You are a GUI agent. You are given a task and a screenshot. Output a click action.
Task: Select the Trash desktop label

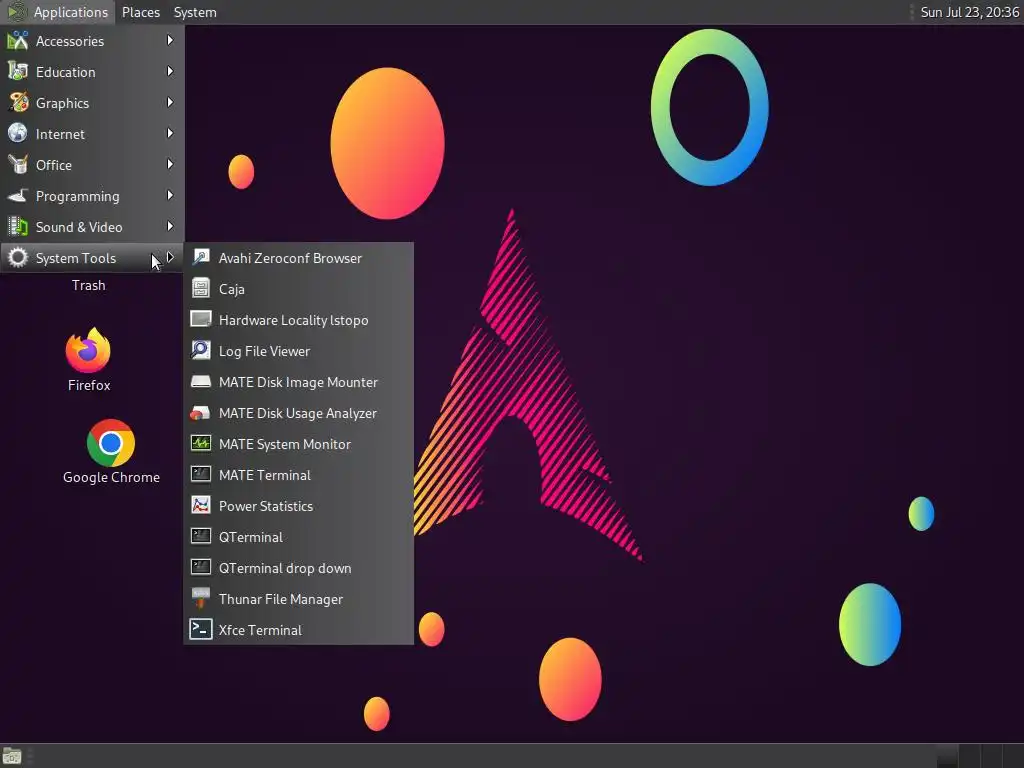coord(88,285)
